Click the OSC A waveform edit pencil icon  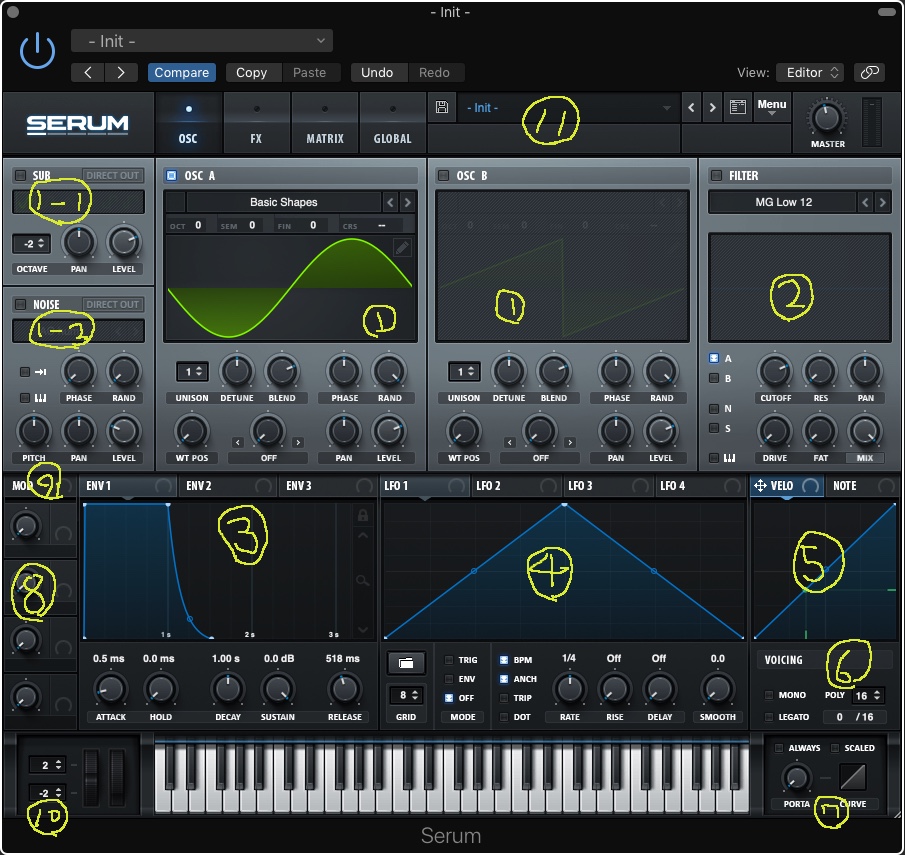402,248
